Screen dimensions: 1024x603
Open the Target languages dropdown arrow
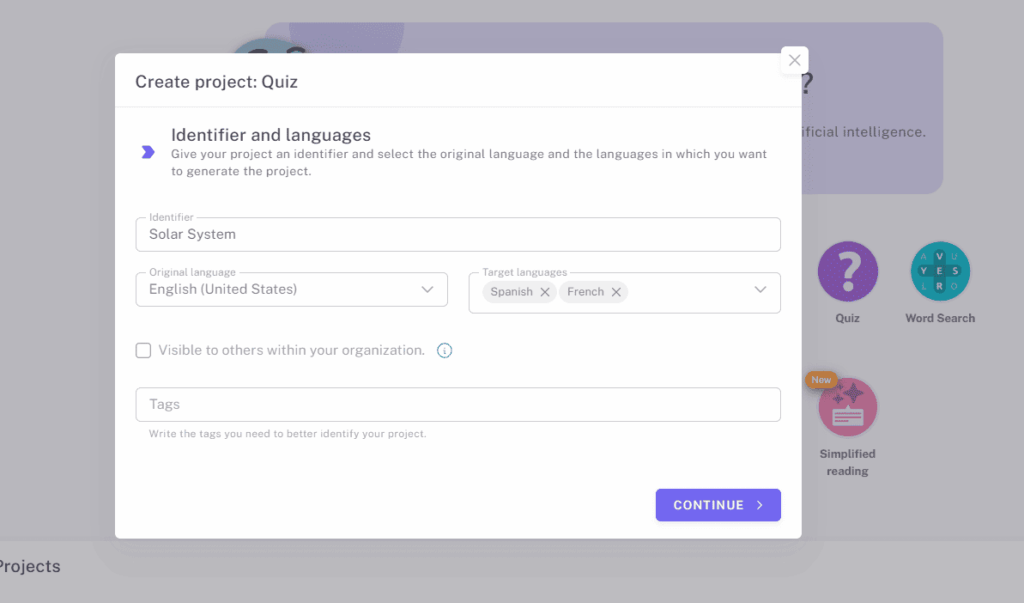click(x=760, y=290)
